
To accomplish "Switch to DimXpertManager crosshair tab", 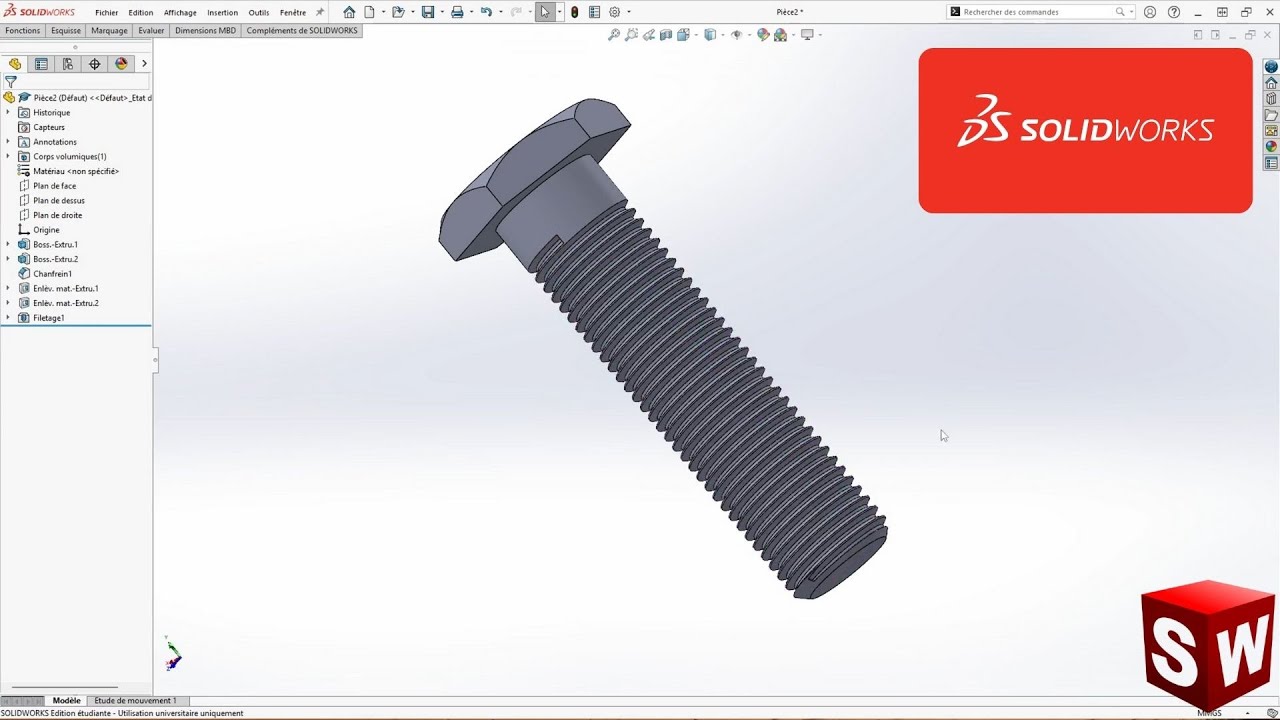I will (x=95, y=64).
